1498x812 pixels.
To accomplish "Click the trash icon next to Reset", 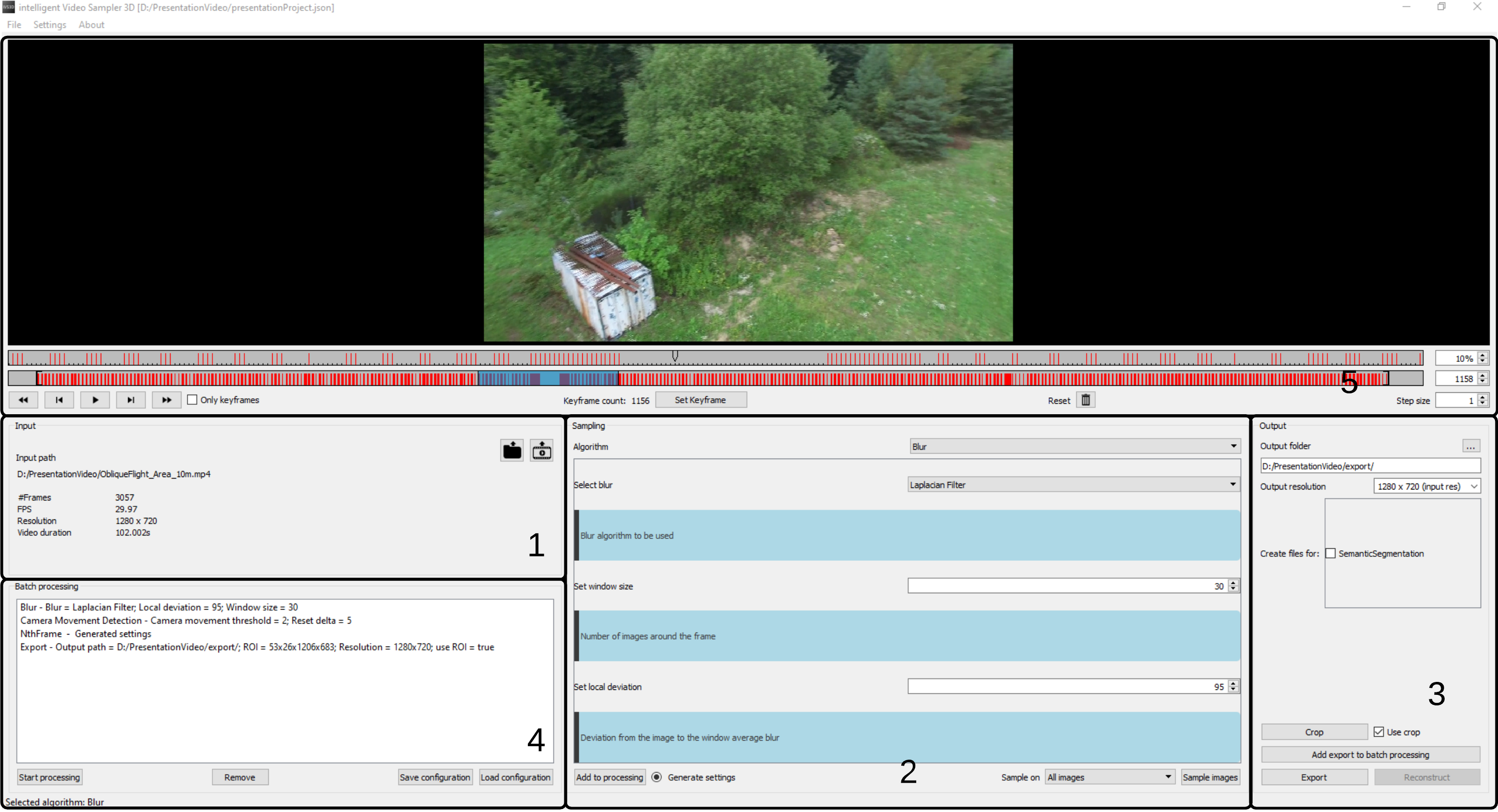I will [x=1085, y=400].
